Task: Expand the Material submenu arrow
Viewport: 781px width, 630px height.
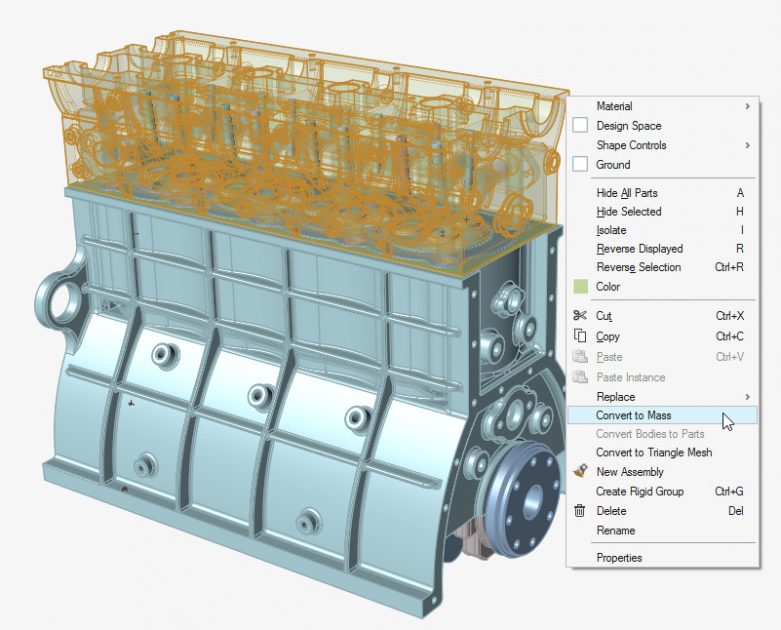Action: point(747,106)
